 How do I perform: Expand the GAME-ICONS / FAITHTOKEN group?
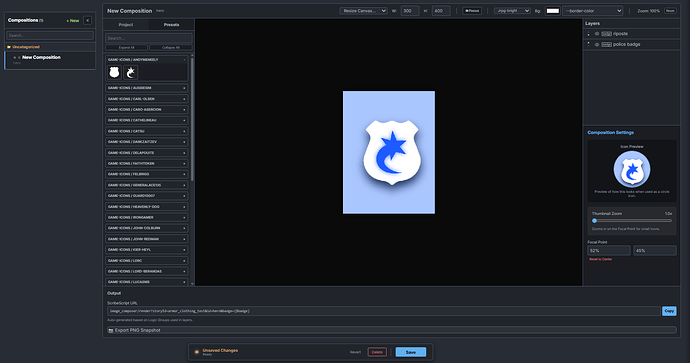pos(147,163)
